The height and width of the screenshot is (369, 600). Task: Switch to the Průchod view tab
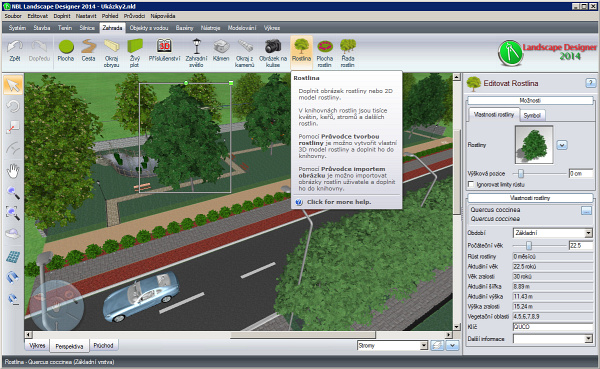(x=103, y=346)
